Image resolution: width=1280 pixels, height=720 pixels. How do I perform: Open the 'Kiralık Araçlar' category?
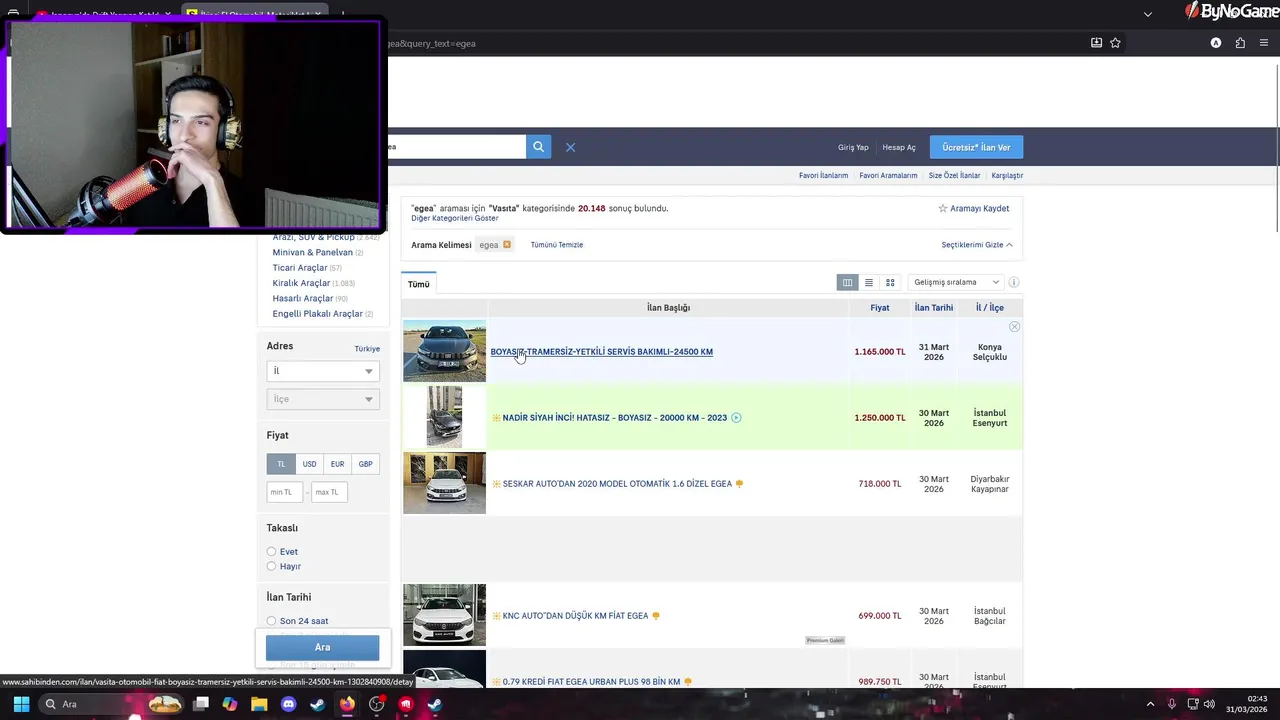301,283
